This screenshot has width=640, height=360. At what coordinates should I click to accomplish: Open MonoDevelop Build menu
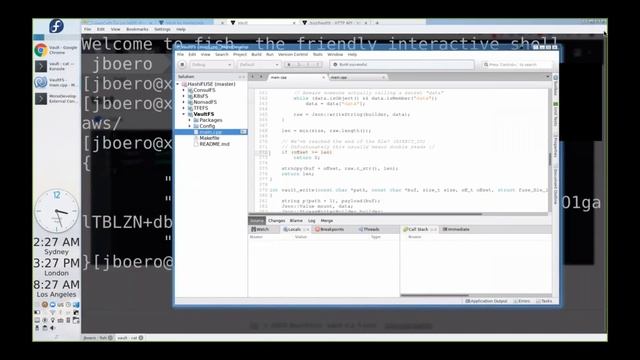(x=256, y=54)
